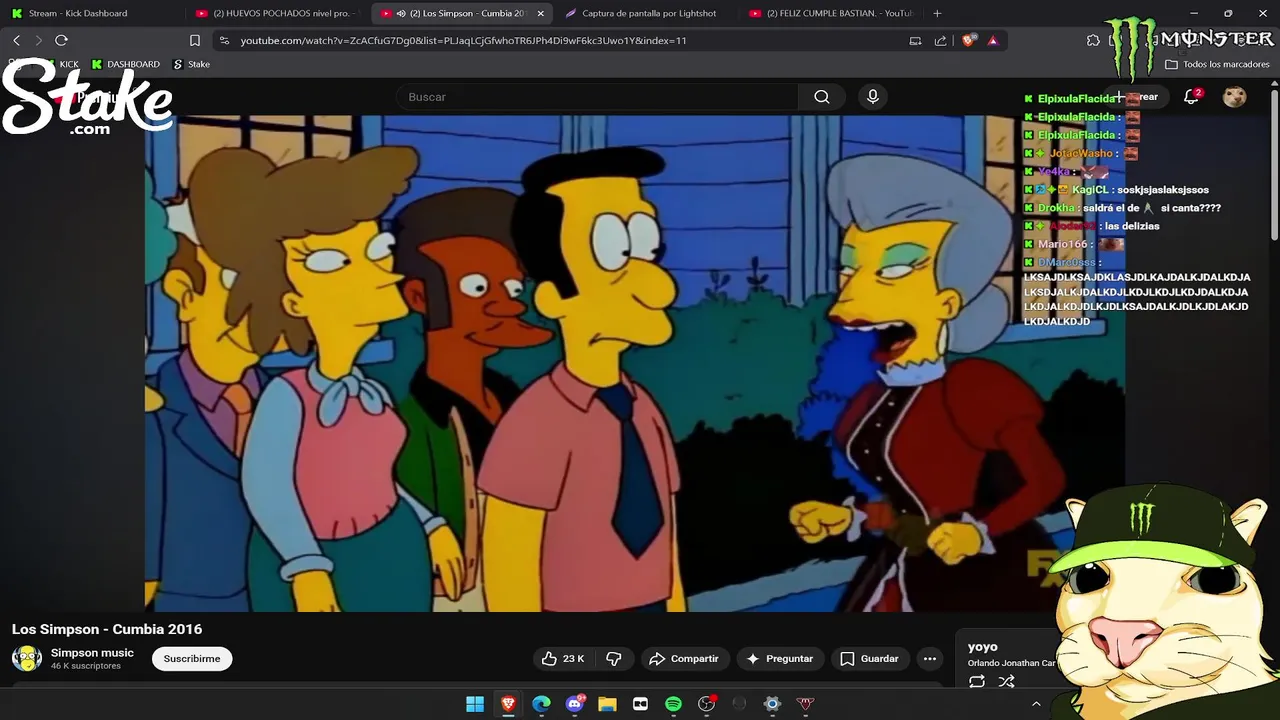This screenshot has height=720, width=1280.
Task: Switch to HUEVOS POCHADOS tab
Action: click(x=275, y=13)
